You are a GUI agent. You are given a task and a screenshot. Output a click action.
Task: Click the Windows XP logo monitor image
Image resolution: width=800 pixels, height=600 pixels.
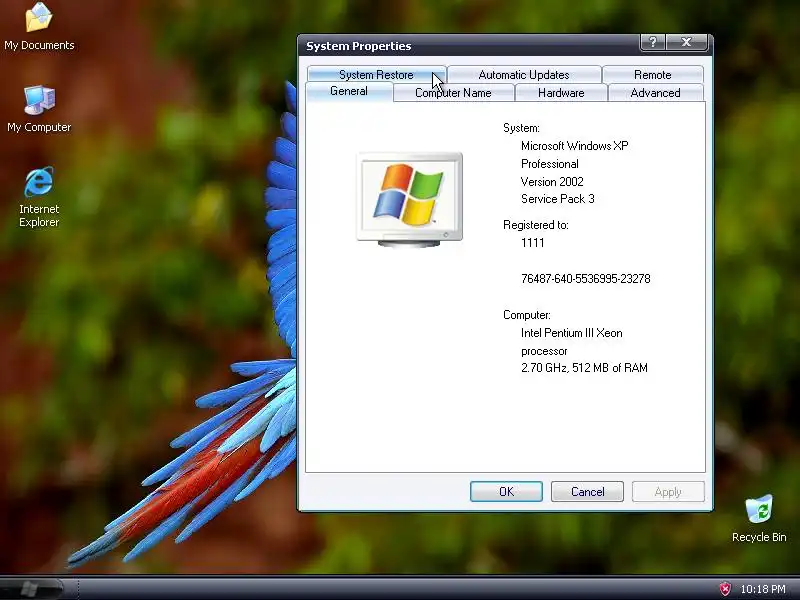tap(409, 199)
